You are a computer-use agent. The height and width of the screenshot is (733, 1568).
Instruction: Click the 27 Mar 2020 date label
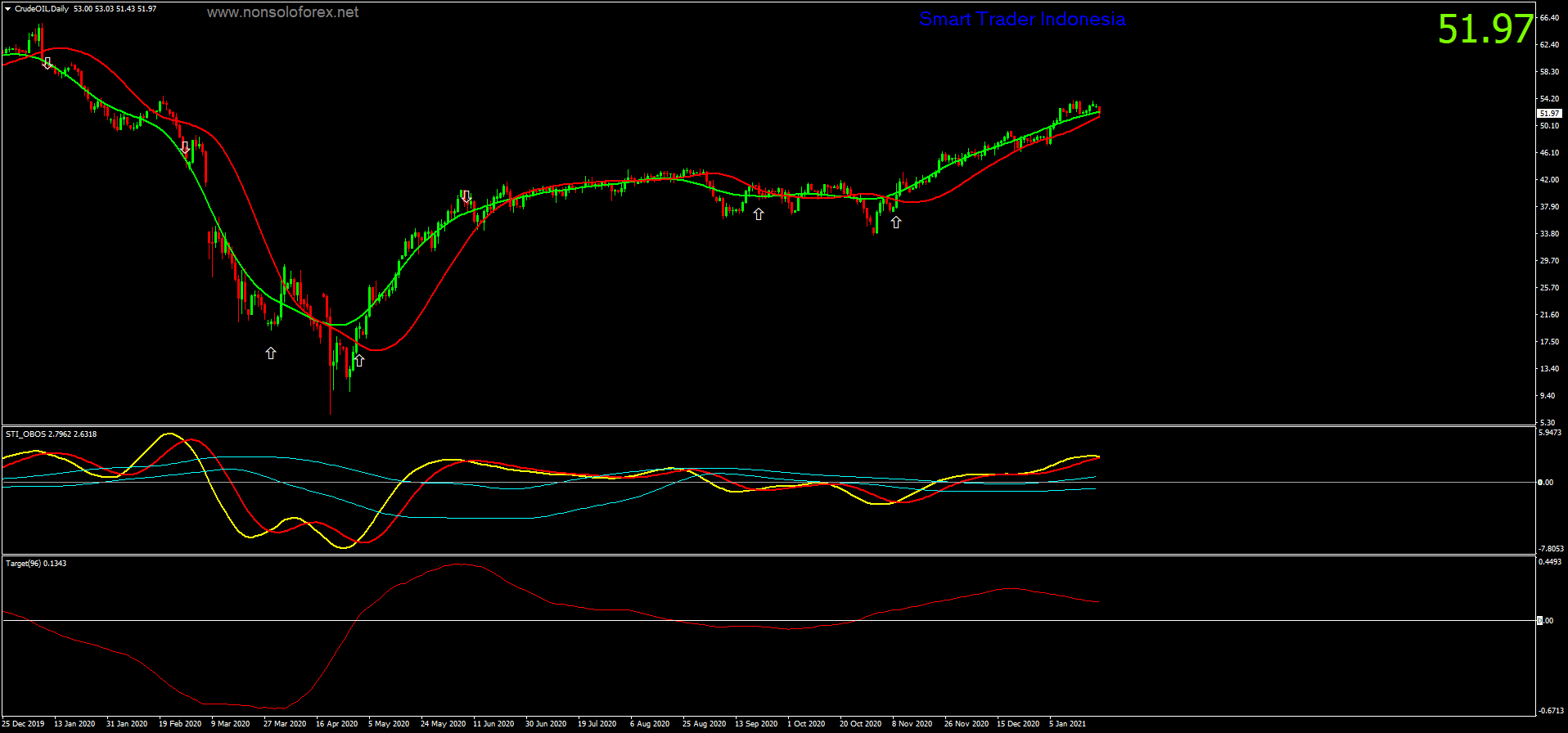(285, 724)
